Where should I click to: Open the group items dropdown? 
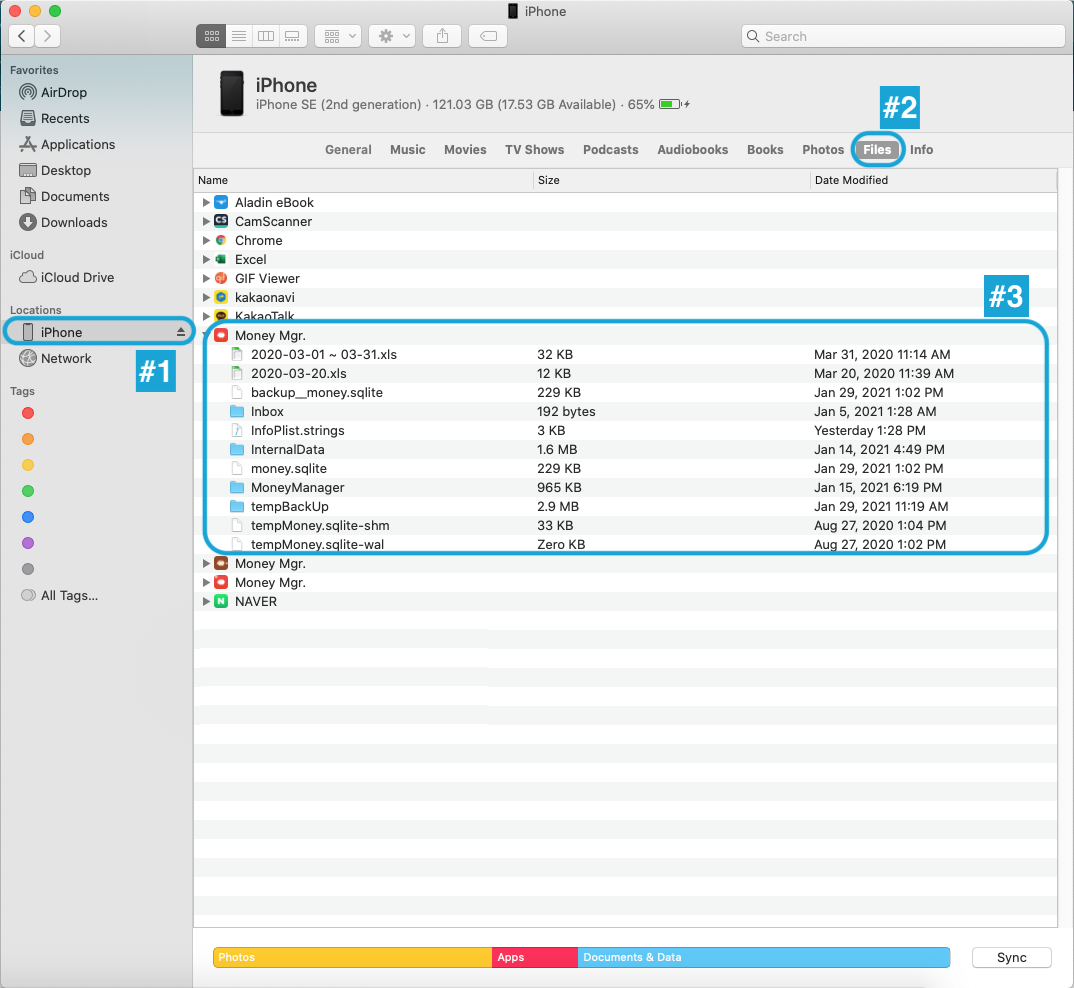click(x=337, y=36)
